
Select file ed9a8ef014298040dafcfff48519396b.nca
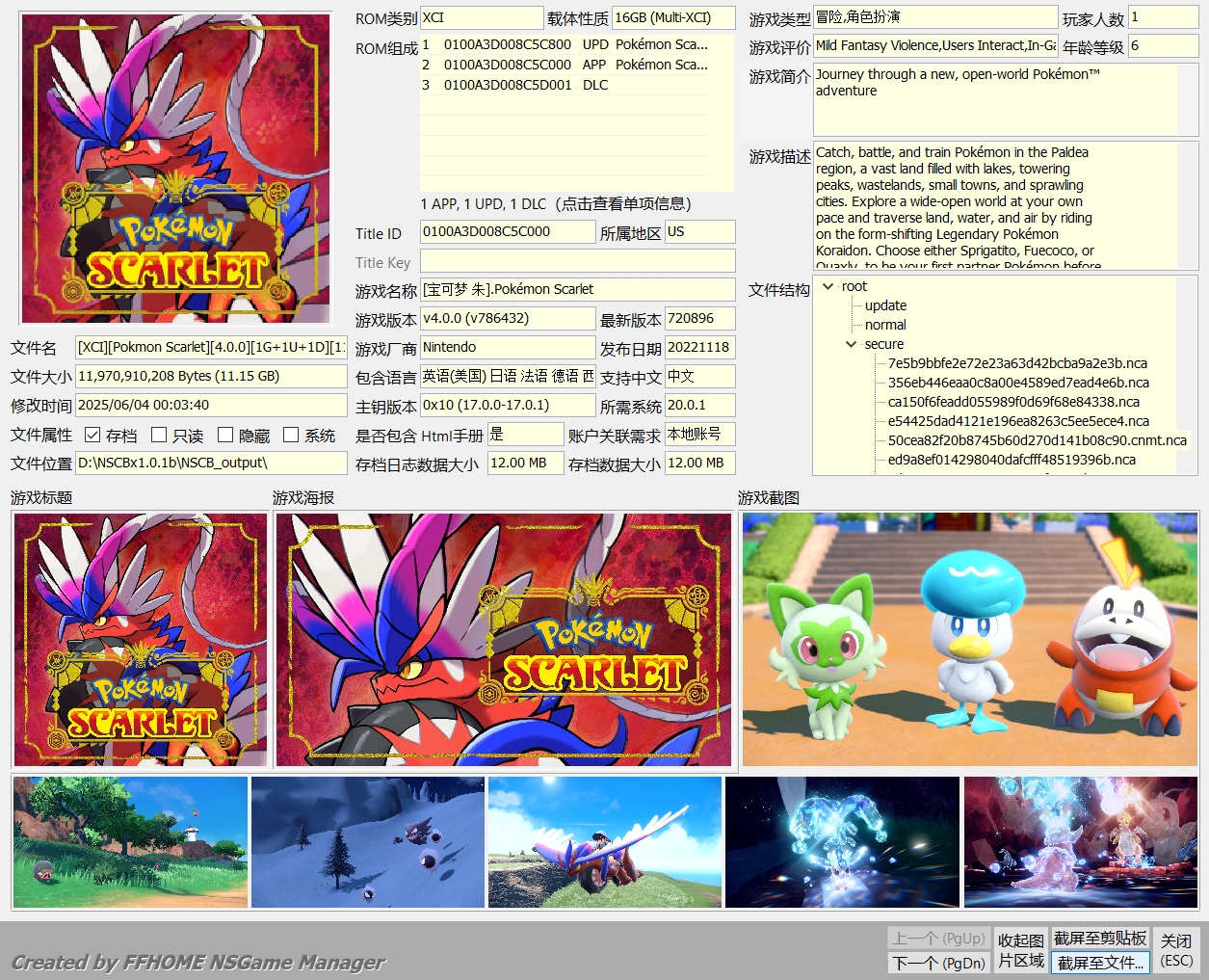pyautogui.click(x=1012, y=460)
